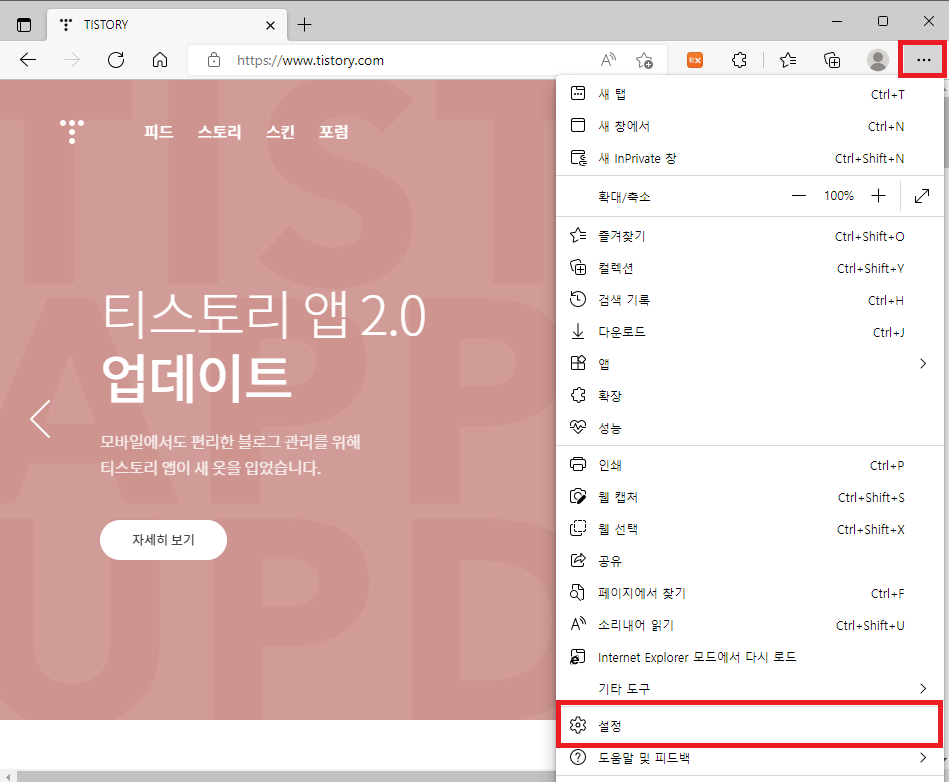949x782 pixels.
Task: Open 컬렉션 from the menu
Action: pos(749,268)
